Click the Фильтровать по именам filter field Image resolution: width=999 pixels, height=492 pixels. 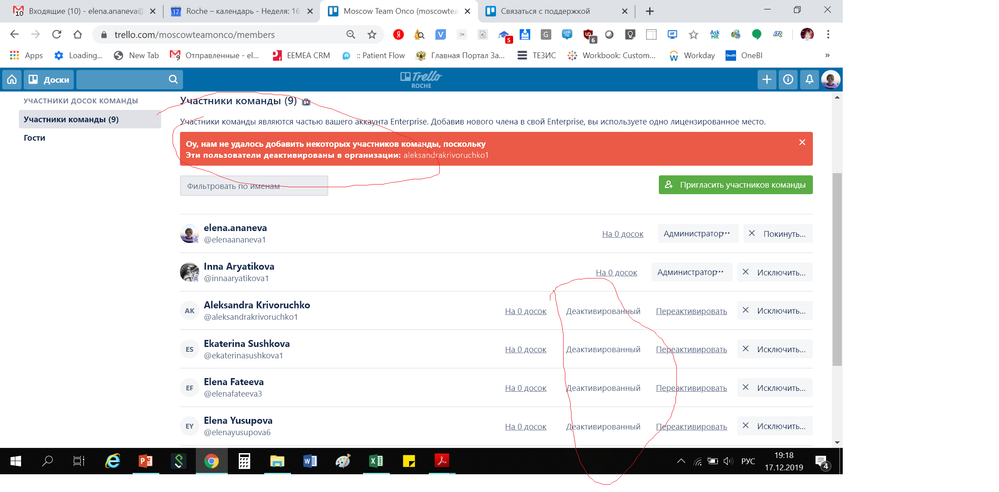coord(254,186)
